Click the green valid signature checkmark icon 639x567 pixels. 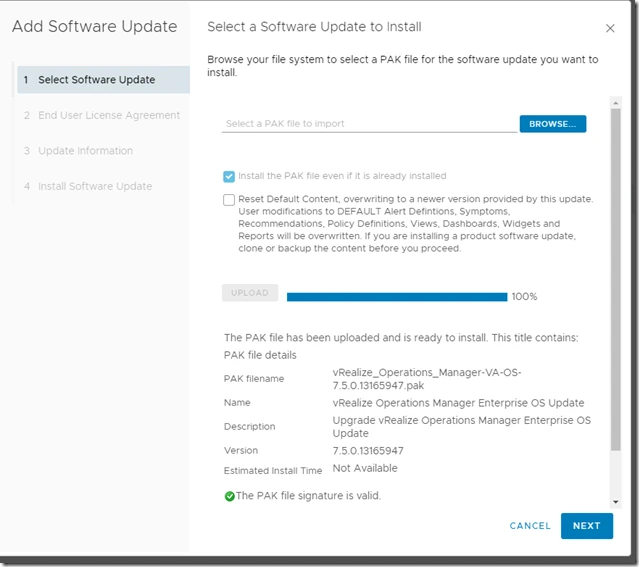tap(229, 496)
